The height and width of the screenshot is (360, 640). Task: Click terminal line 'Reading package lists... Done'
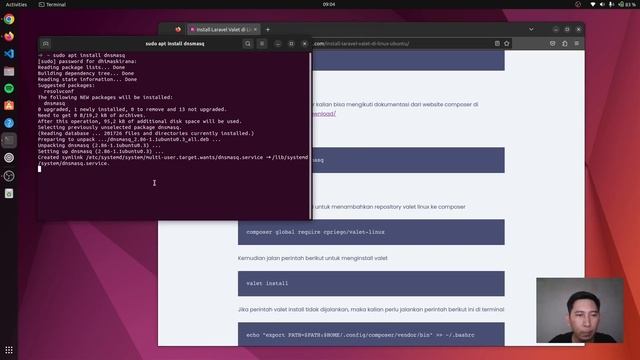[81, 67]
